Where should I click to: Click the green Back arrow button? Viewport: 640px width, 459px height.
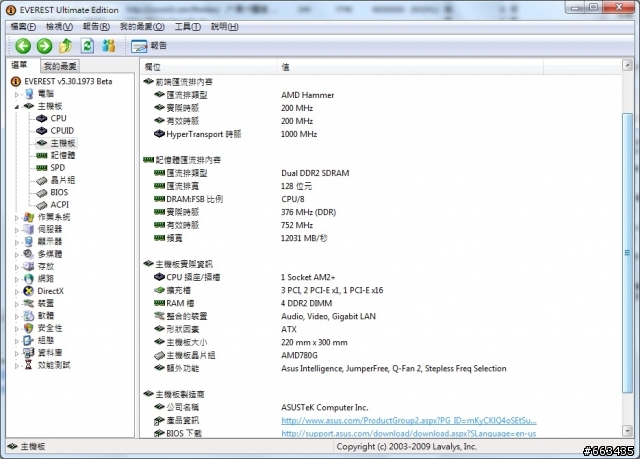click(x=23, y=46)
